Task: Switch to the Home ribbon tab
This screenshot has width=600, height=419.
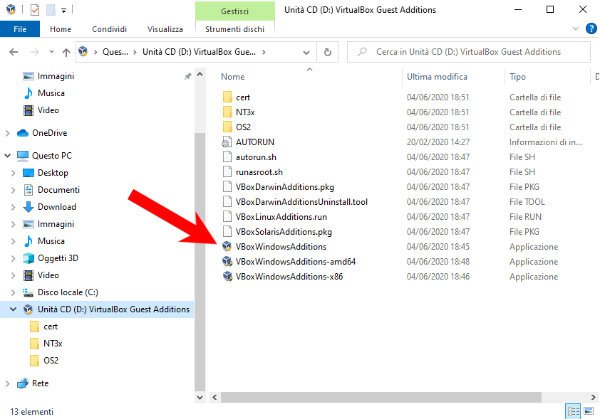Action: [60, 29]
